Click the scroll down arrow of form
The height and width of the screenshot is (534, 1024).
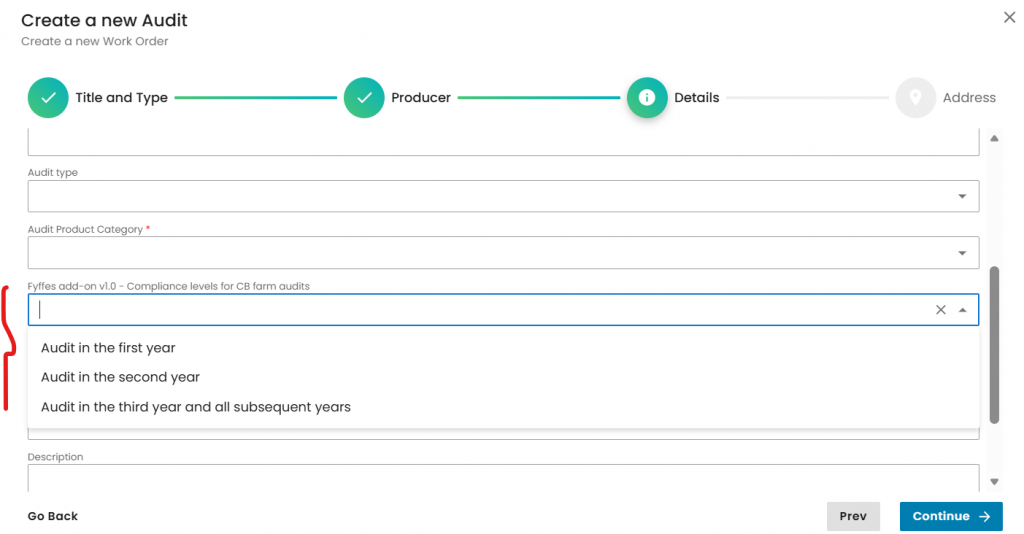[994, 481]
